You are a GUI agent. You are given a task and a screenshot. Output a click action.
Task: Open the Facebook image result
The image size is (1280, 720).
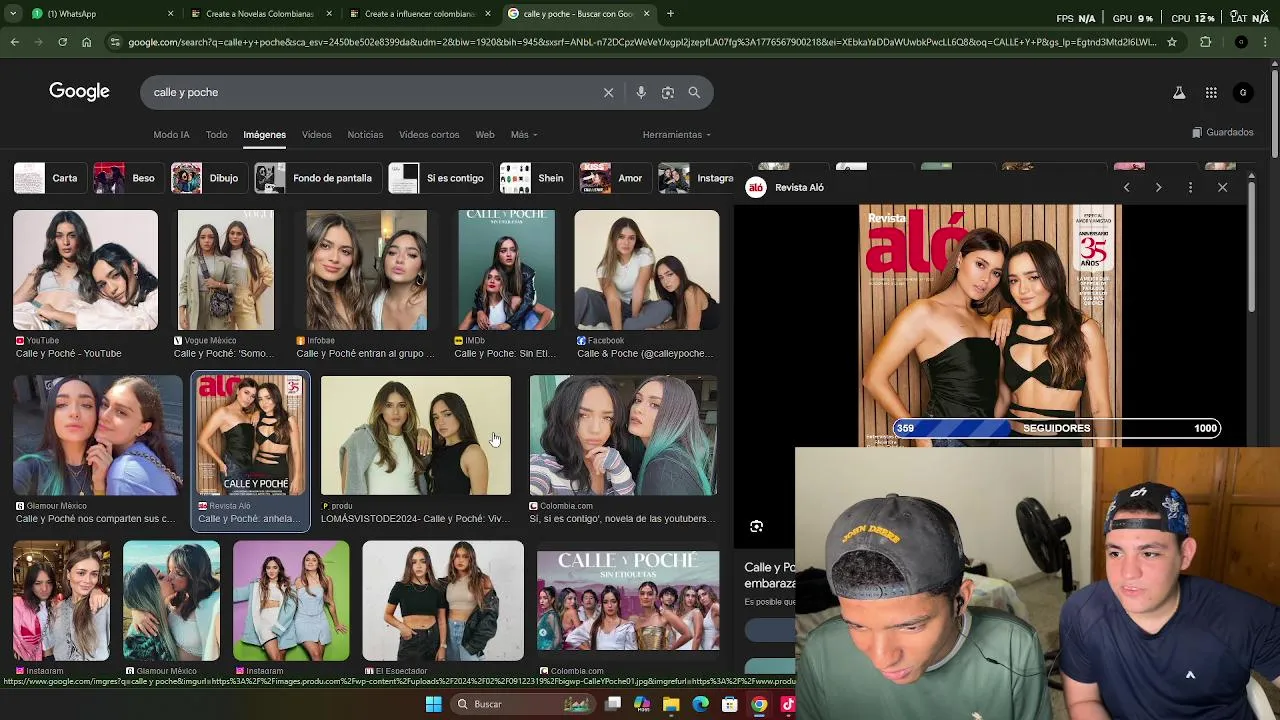pos(646,270)
